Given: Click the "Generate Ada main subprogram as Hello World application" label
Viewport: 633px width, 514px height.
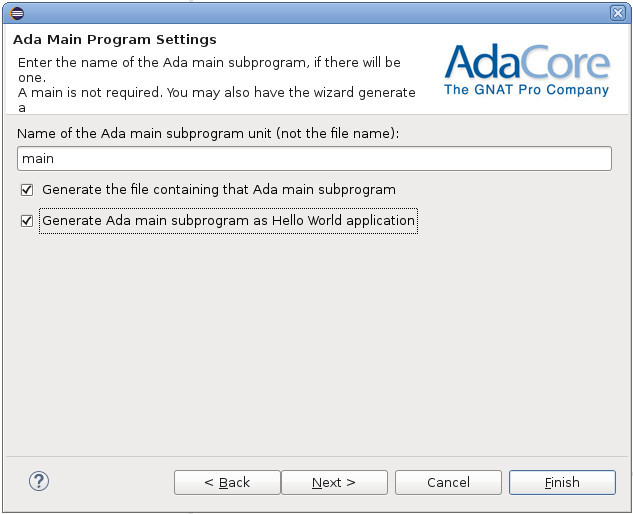Looking at the screenshot, I should pyautogui.click(x=228, y=221).
